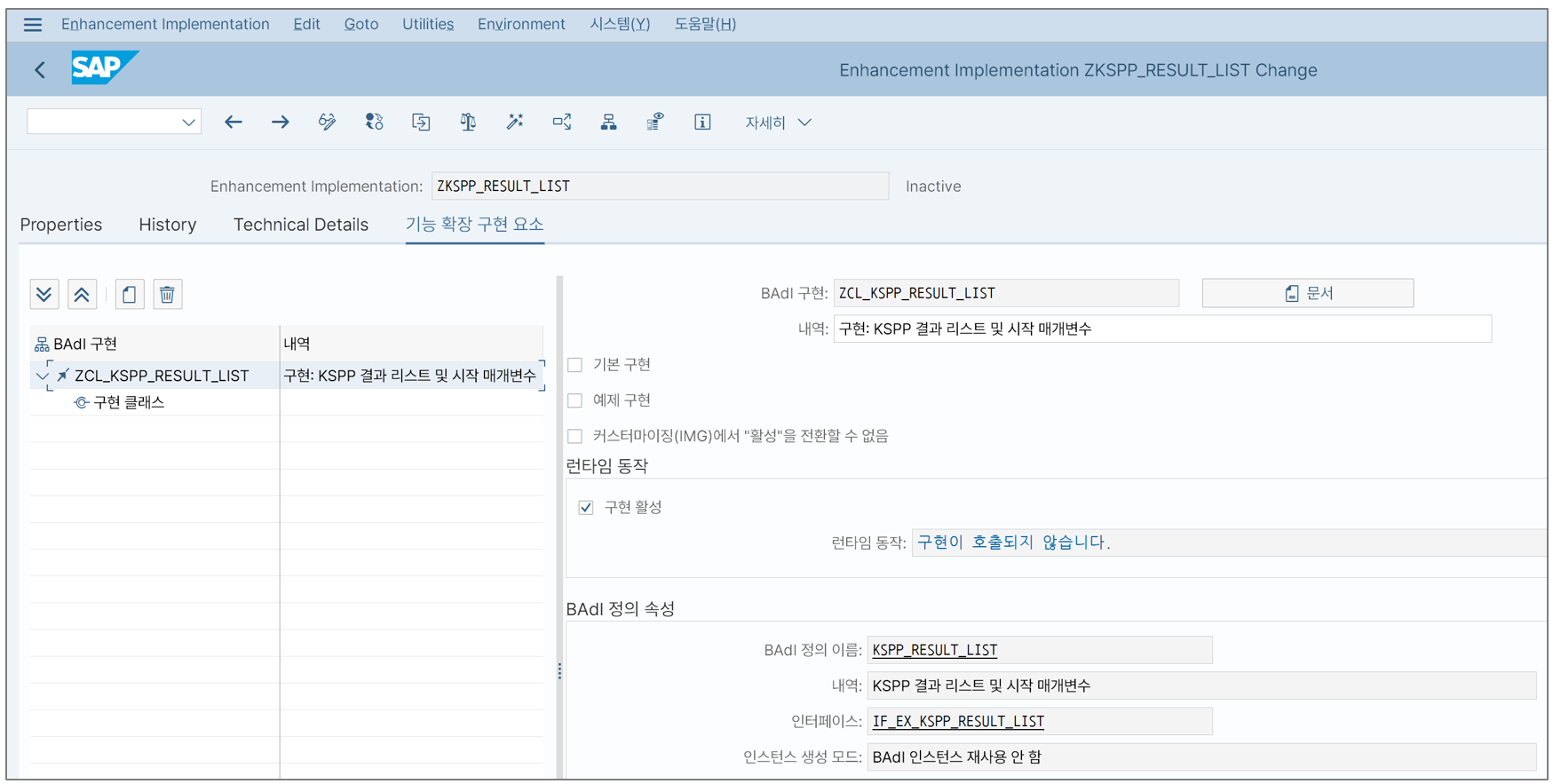Click the Other Object icon
The height and width of the screenshot is (784, 1553).
click(x=421, y=123)
